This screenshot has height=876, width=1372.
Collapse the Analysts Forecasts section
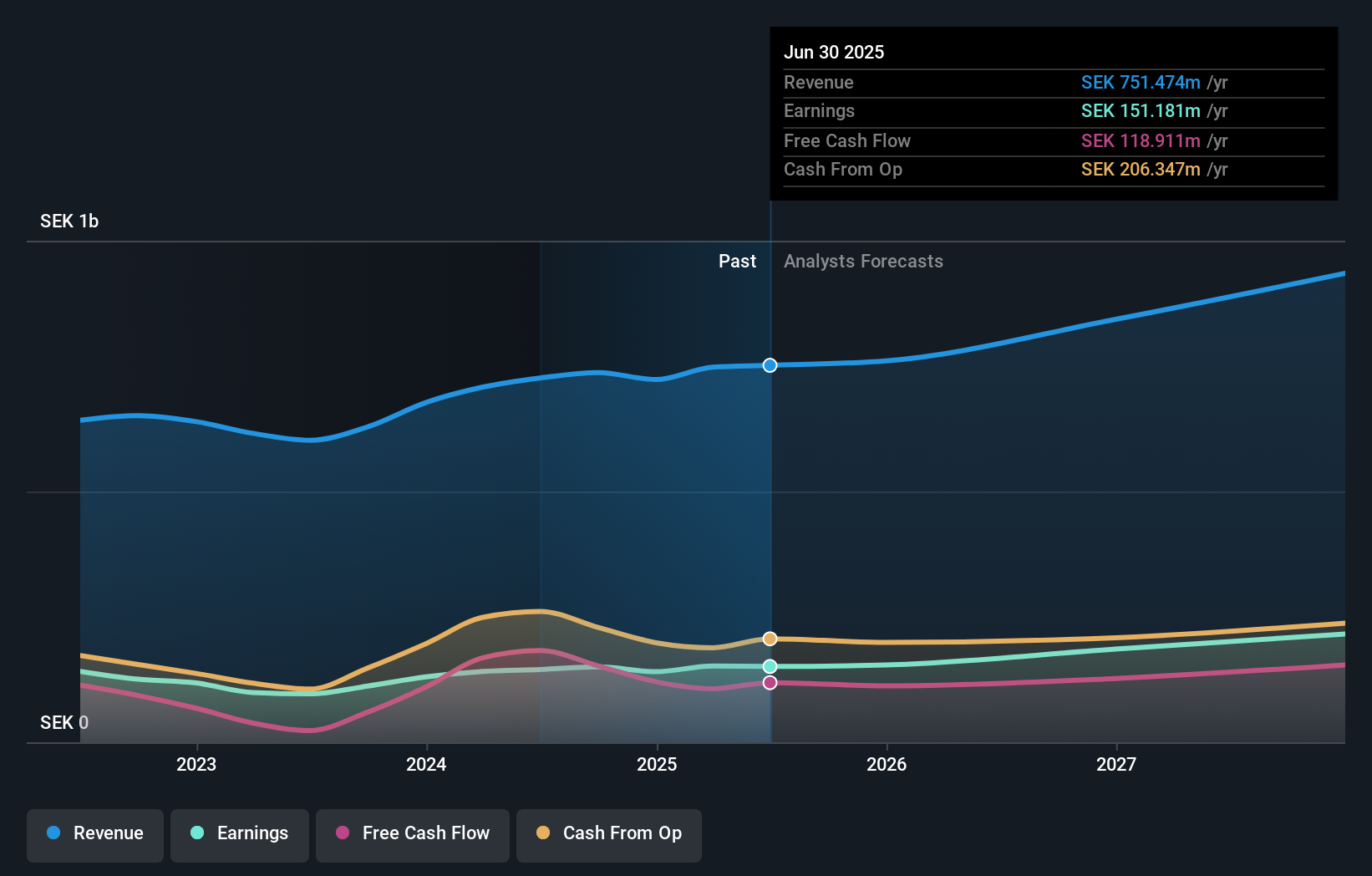click(x=863, y=261)
